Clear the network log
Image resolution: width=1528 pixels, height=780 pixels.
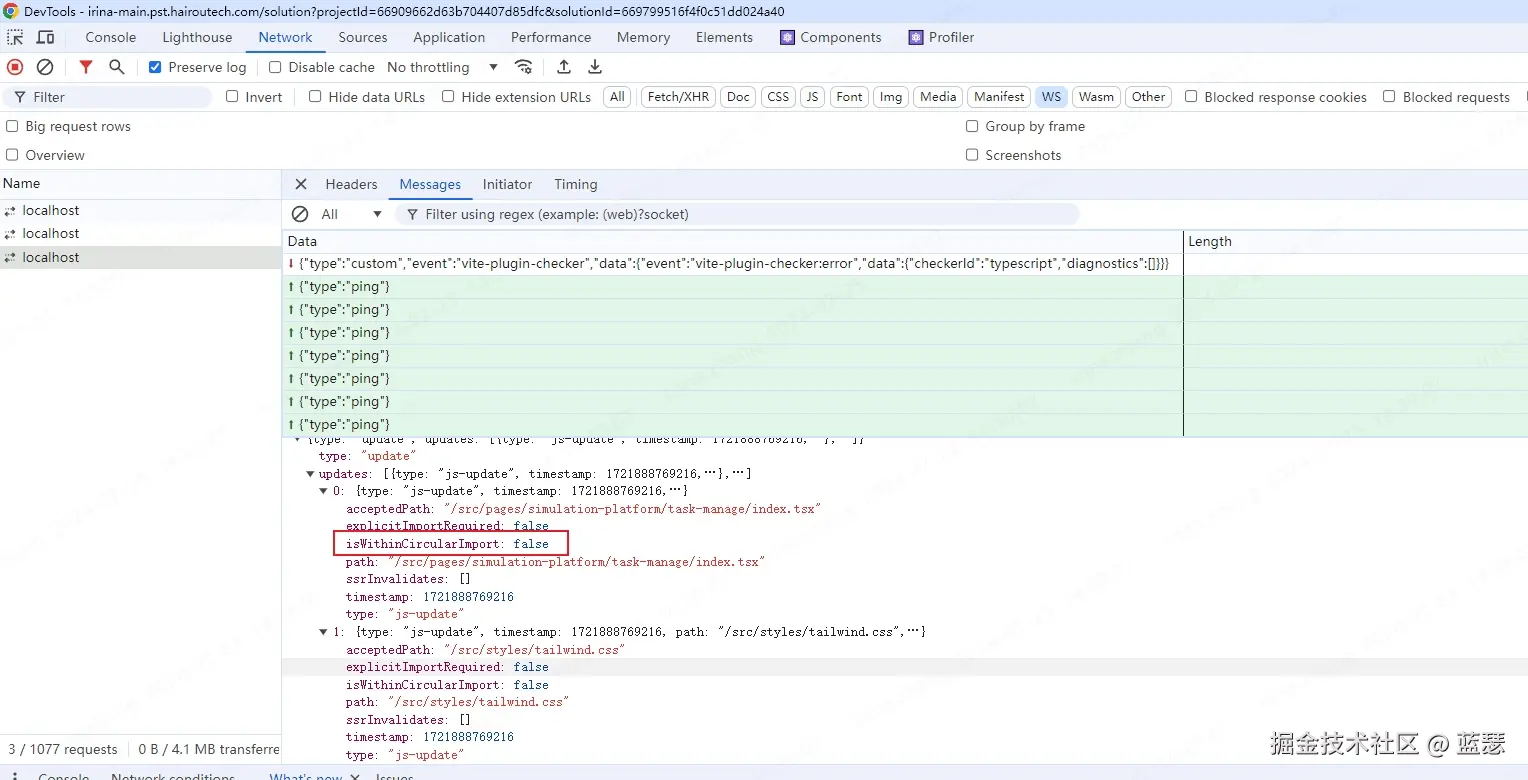[45, 67]
